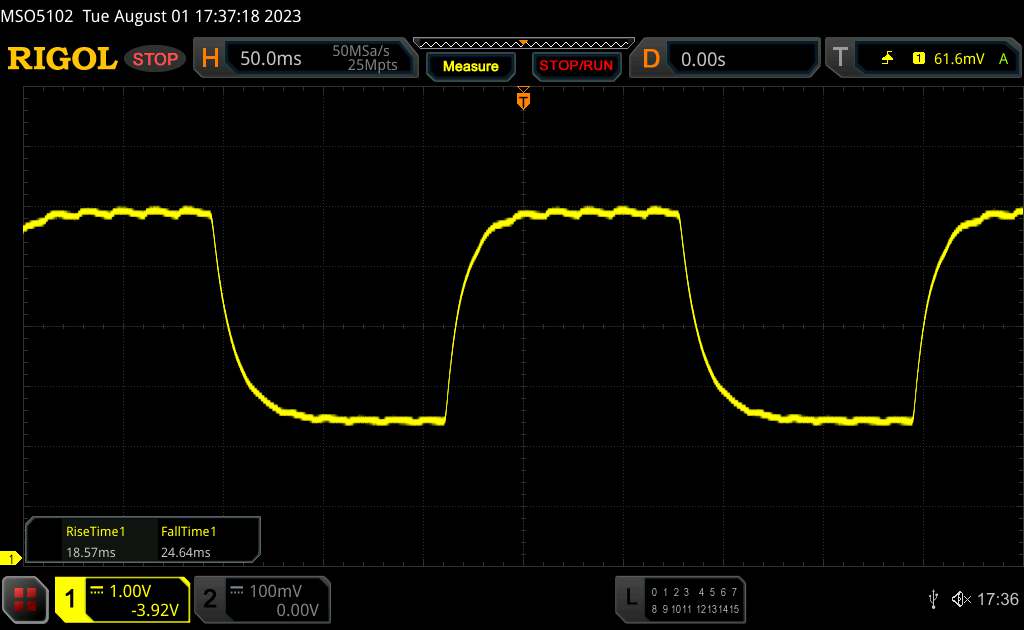Tap channel 2 offset 0.00V

tap(297, 610)
